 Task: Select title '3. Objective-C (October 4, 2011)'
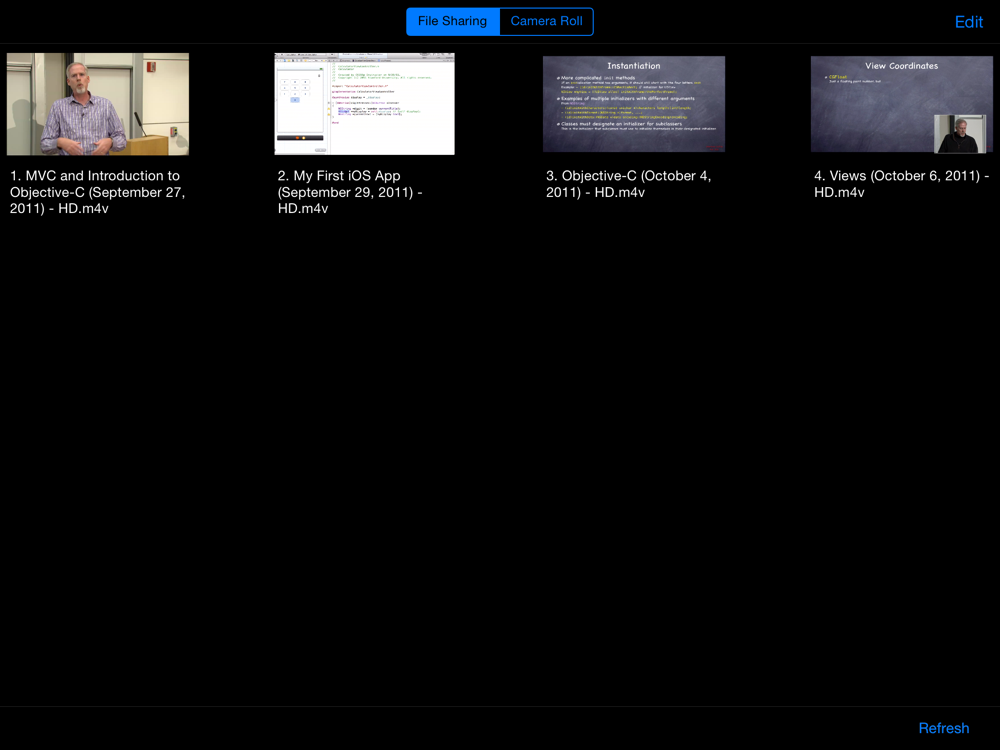pyautogui.click(x=628, y=184)
